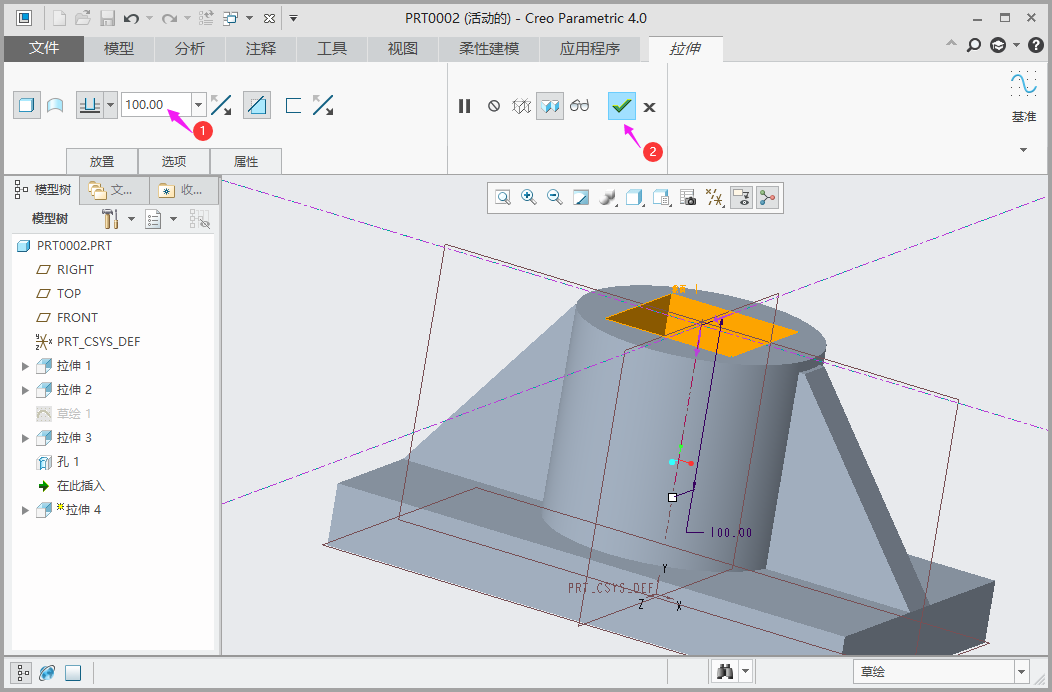Toggle the spin center display icon

point(767,198)
